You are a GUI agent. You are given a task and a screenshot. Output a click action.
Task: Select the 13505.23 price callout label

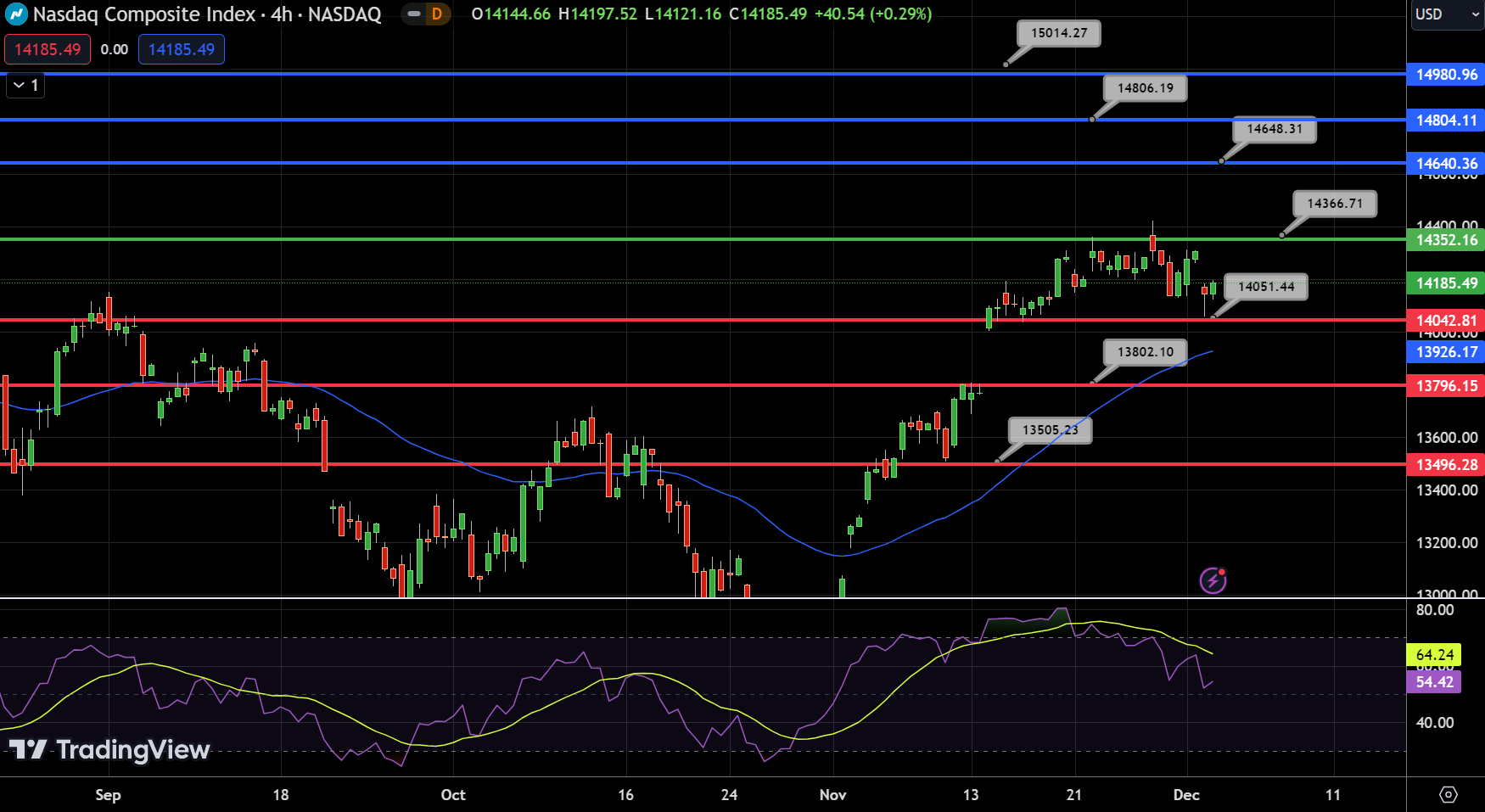pos(1051,430)
